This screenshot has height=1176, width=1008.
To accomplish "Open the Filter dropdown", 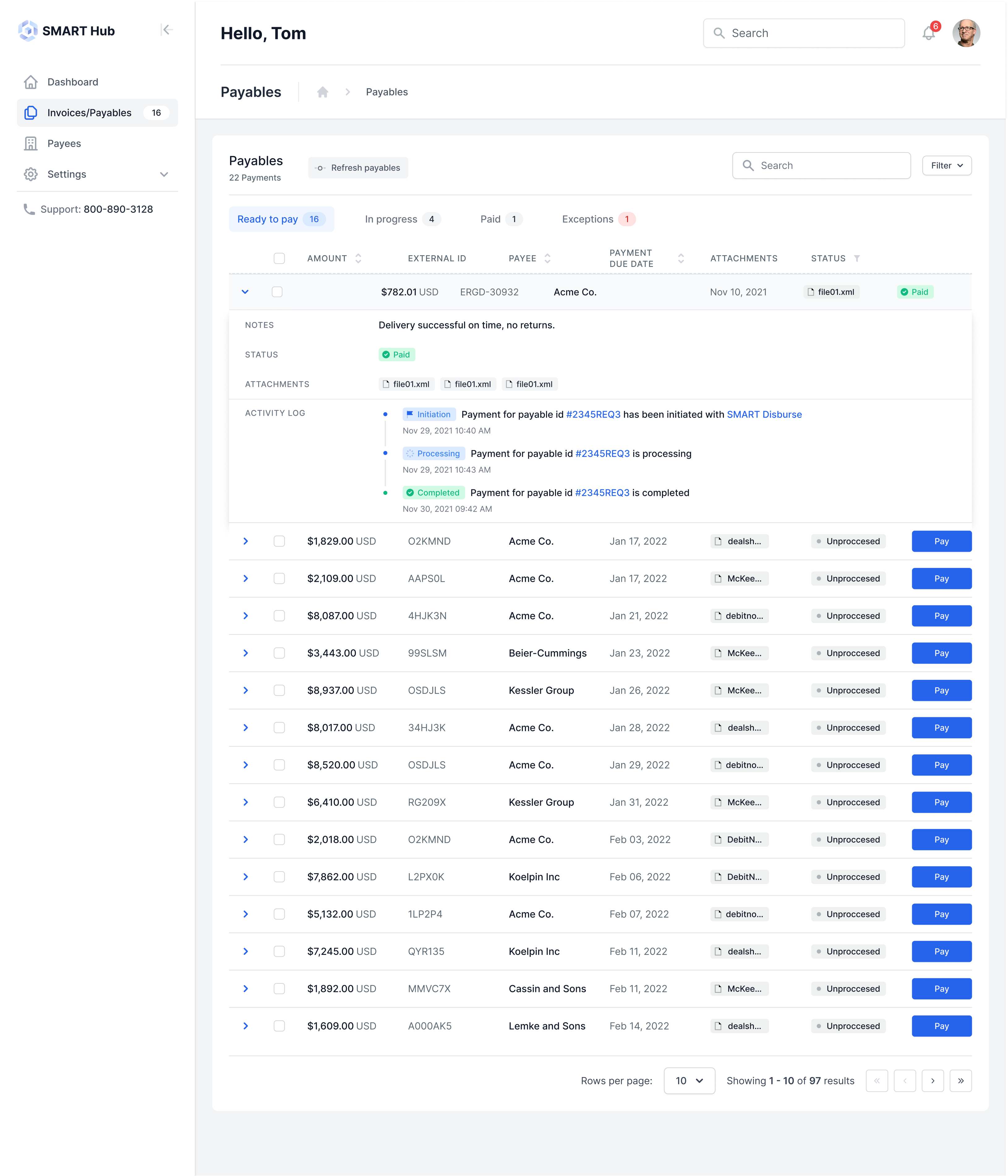I will tap(946, 166).
